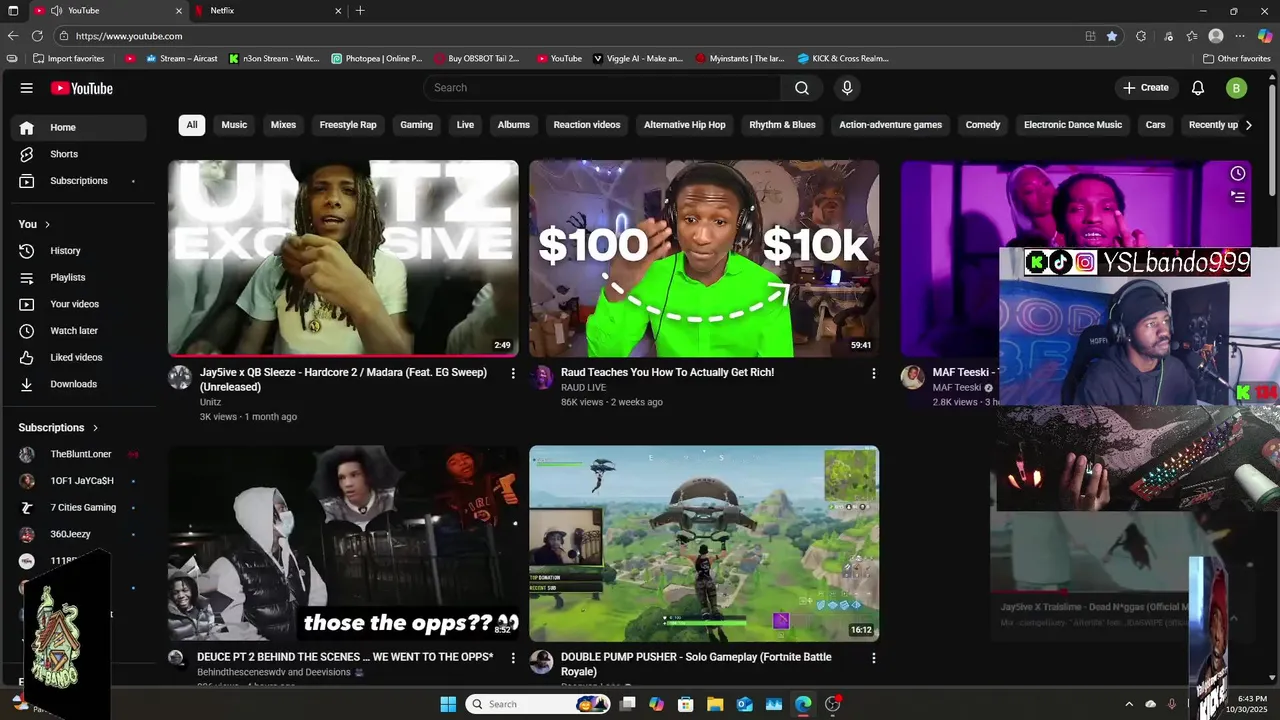Screen dimensions: 1280x720
Task: Click Unitz channel avatar
Action: [x=180, y=377]
